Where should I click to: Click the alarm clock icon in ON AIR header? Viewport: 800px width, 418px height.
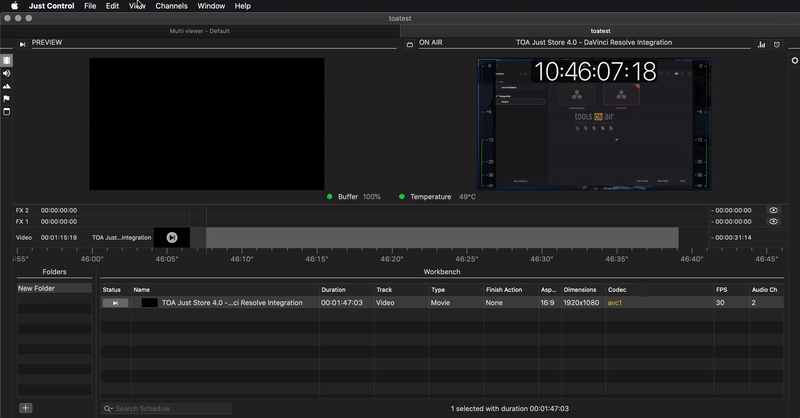(x=777, y=45)
